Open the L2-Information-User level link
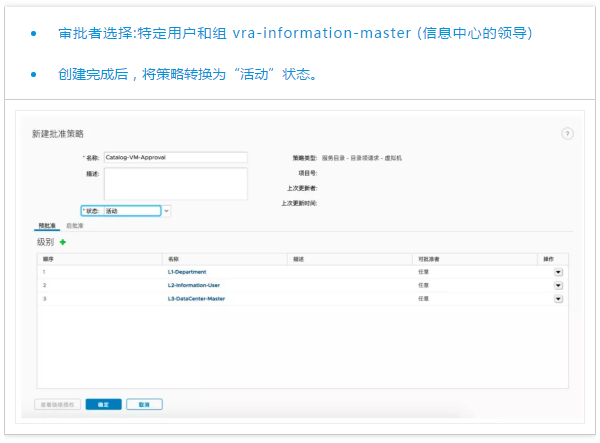Viewport: 600px width, 443px height. (x=193, y=285)
